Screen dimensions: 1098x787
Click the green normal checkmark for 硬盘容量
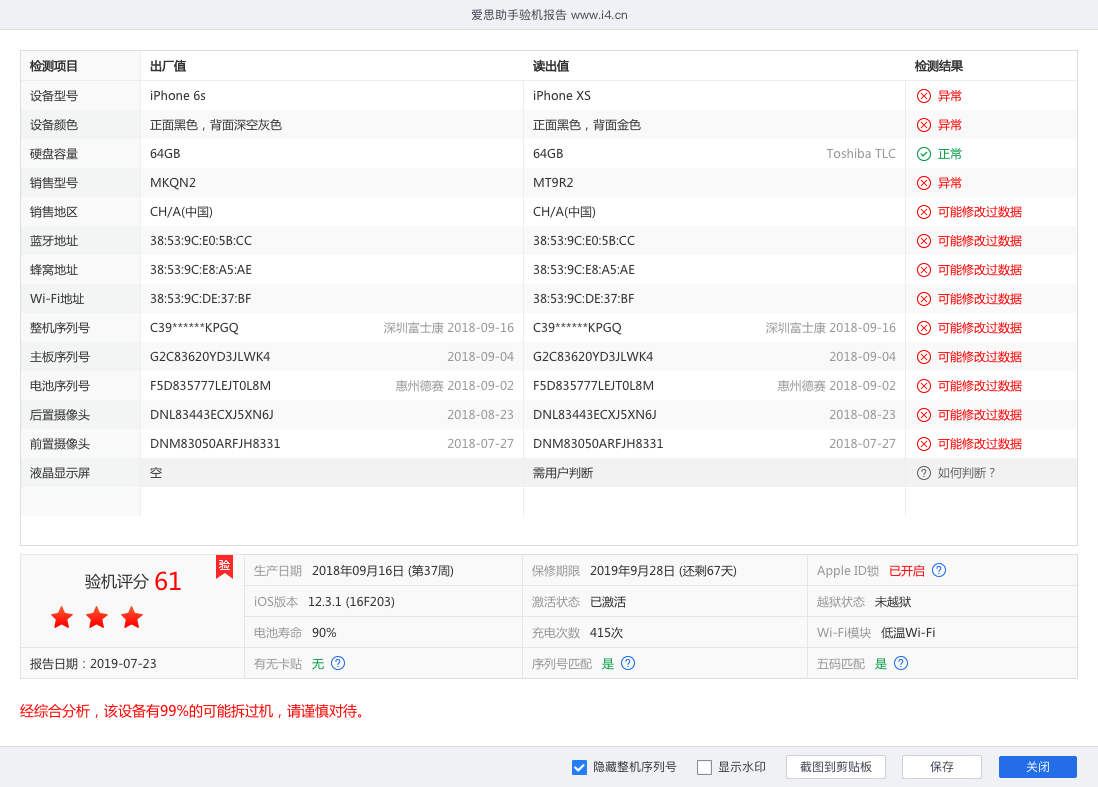point(924,154)
